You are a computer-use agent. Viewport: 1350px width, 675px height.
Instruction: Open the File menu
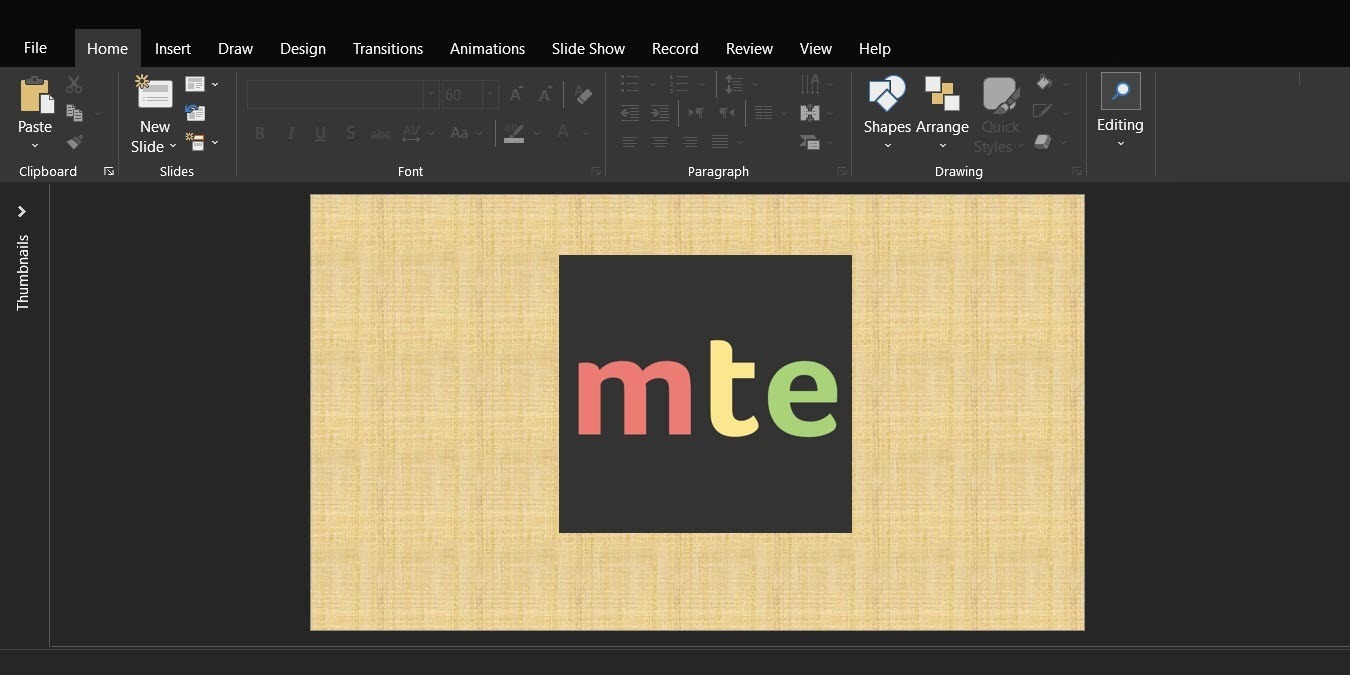click(35, 47)
